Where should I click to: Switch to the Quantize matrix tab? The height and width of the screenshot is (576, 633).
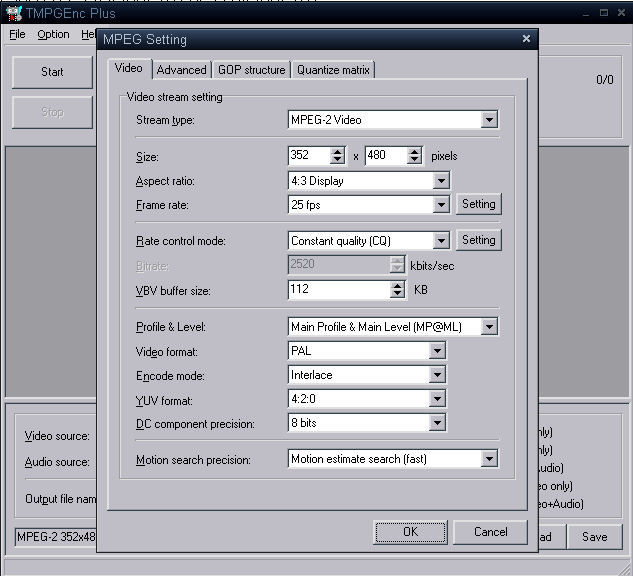[333, 70]
